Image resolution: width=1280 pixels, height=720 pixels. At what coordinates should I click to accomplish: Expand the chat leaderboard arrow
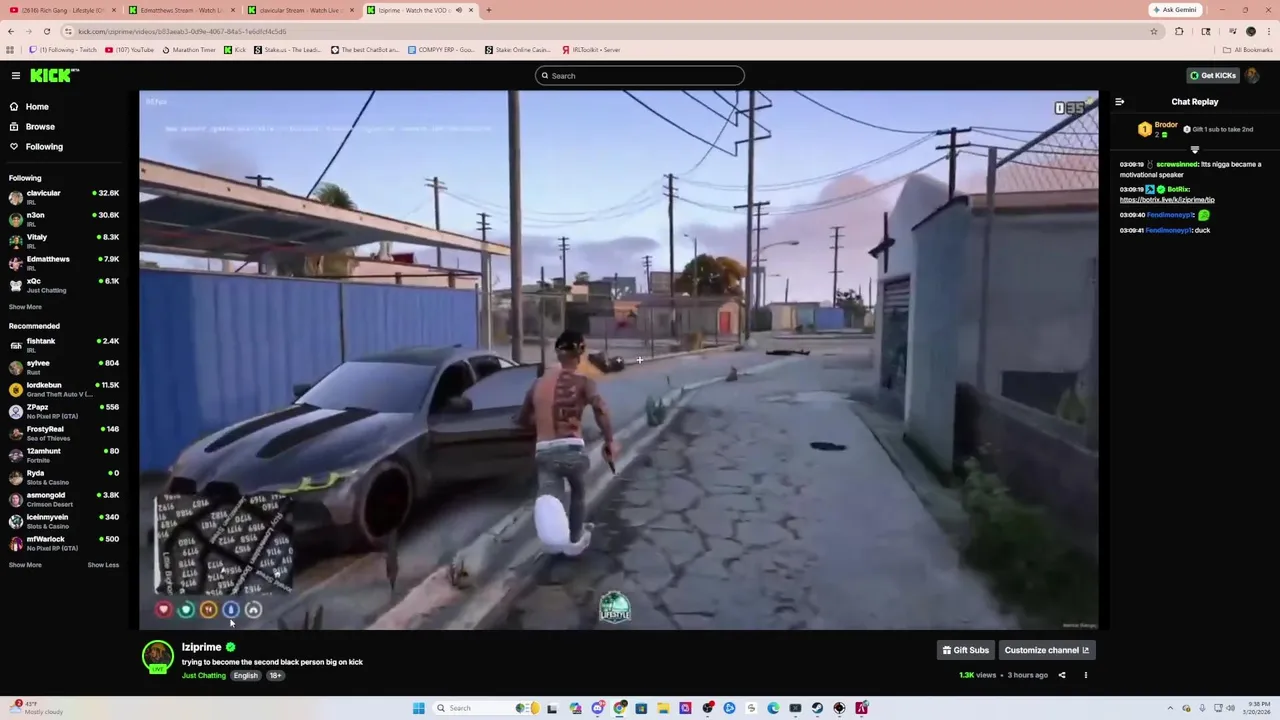(x=1194, y=149)
